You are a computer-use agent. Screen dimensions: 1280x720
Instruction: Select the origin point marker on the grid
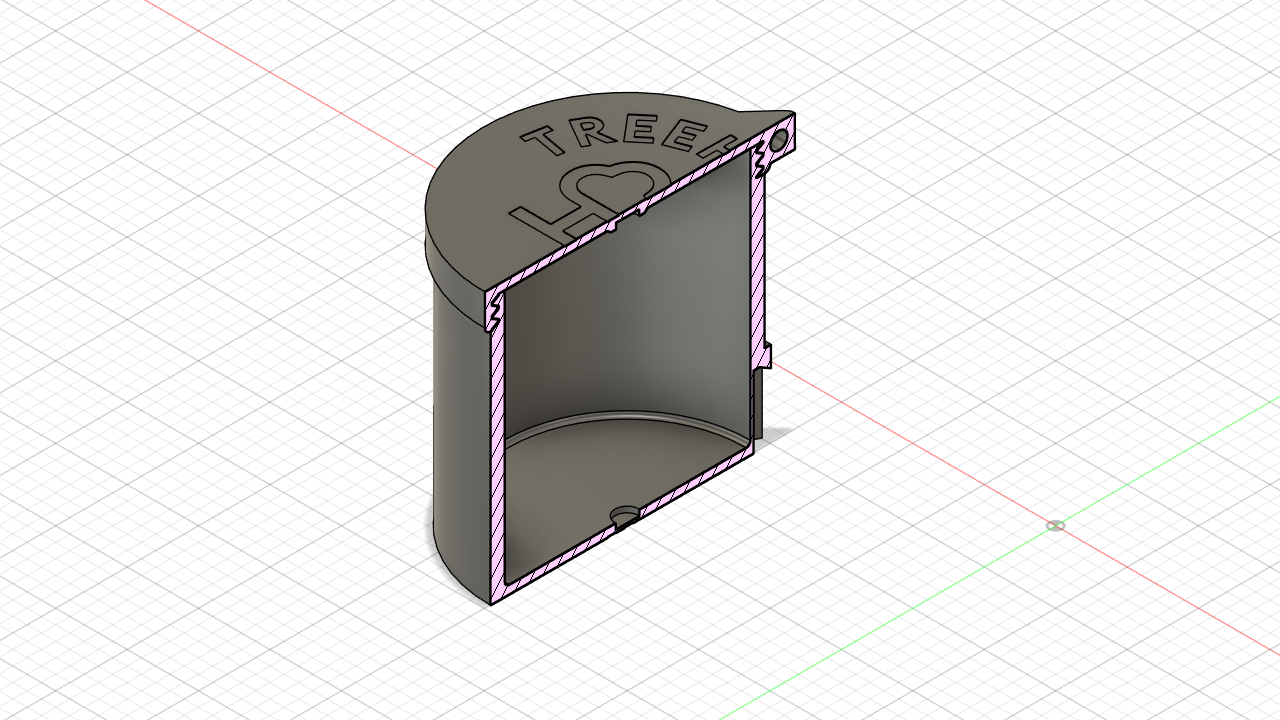tap(1055, 526)
